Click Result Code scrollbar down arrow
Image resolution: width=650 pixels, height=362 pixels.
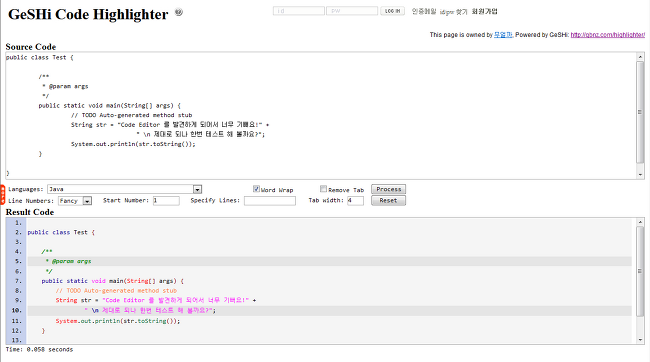coord(640,340)
